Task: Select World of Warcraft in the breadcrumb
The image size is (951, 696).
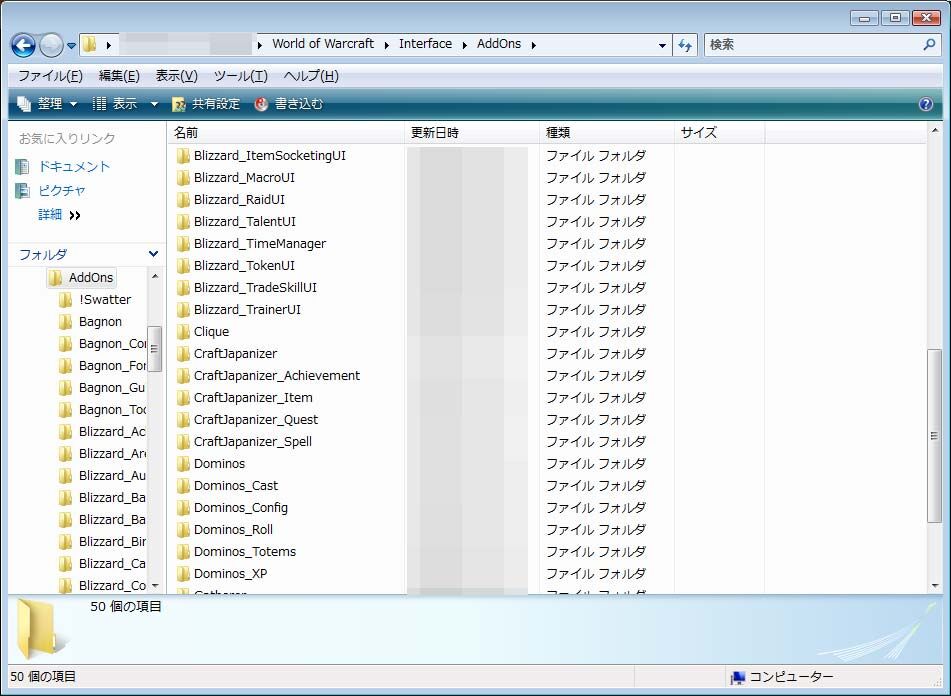Action: coord(323,44)
